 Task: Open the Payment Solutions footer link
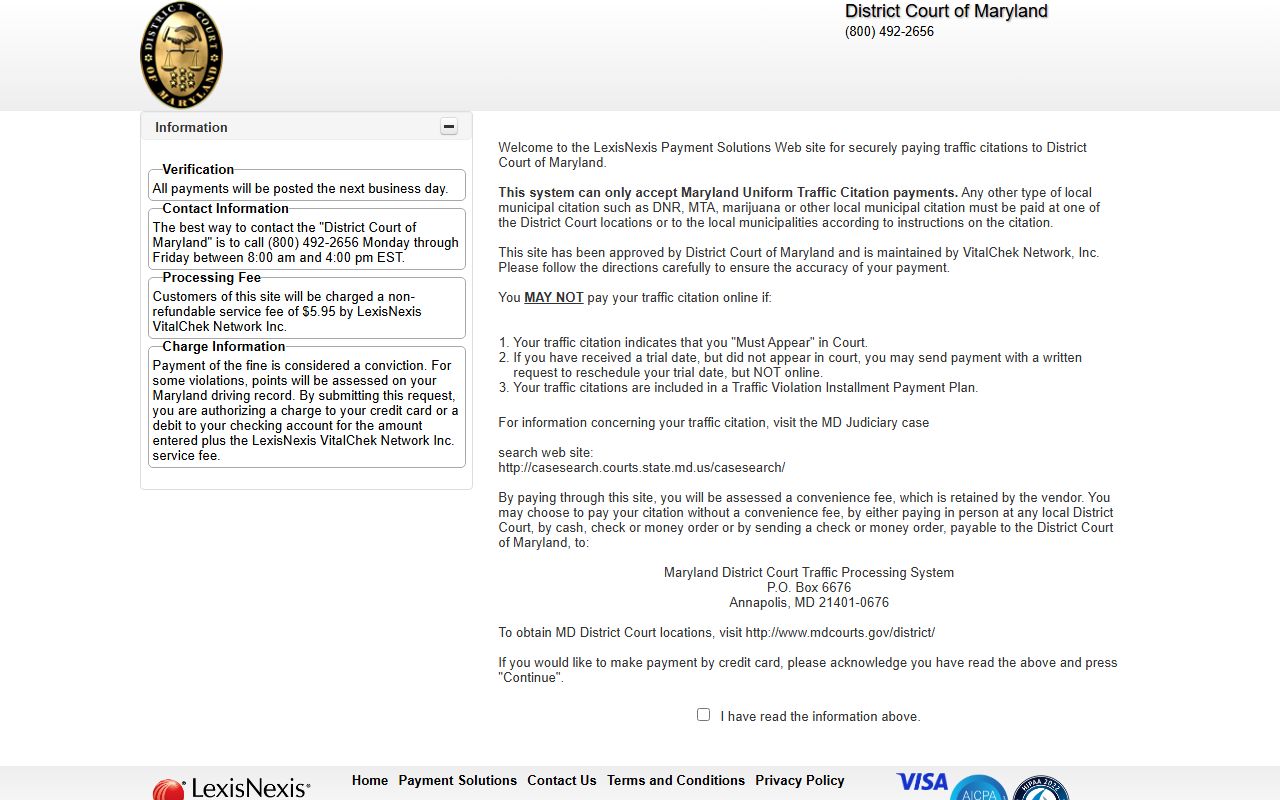coord(458,780)
